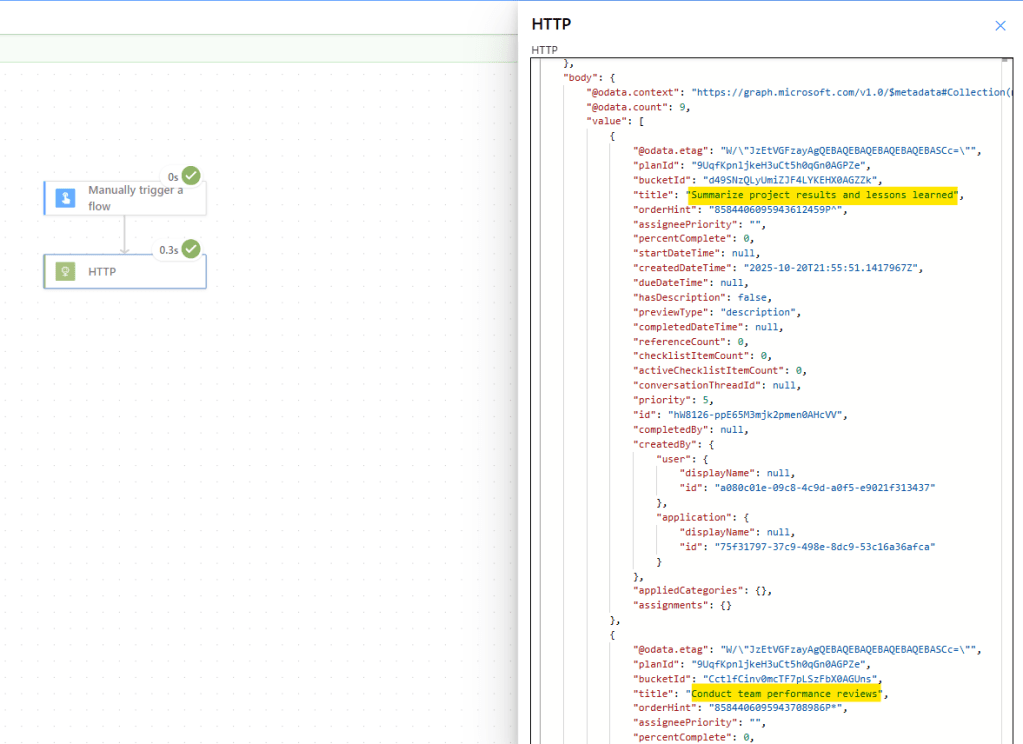Image resolution: width=1023 pixels, height=744 pixels.
Task: Click the scrollbar of the JSON output viewer
Action: click(x=1006, y=300)
